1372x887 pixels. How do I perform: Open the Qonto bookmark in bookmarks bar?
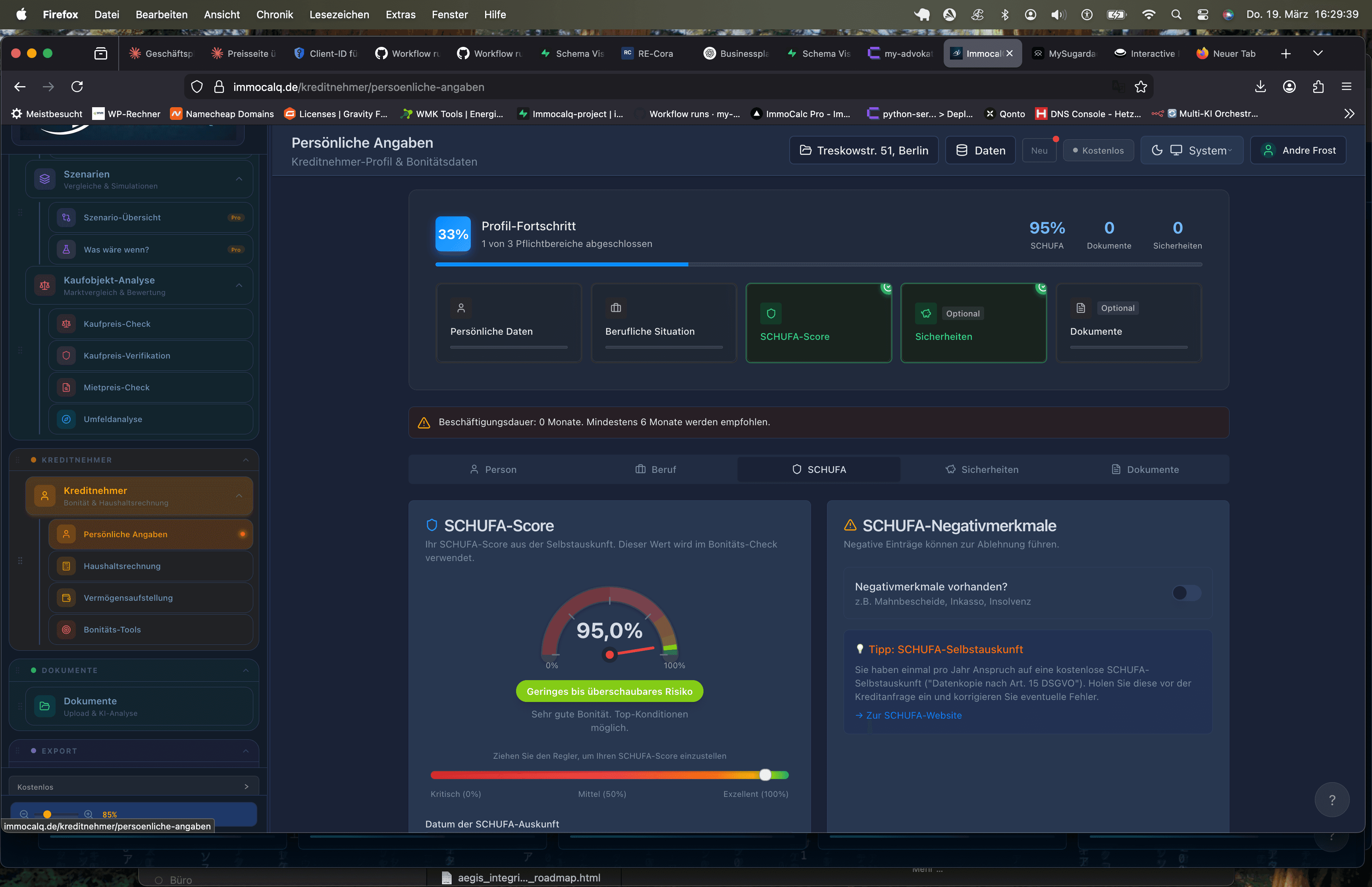click(x=1005, y=114)
